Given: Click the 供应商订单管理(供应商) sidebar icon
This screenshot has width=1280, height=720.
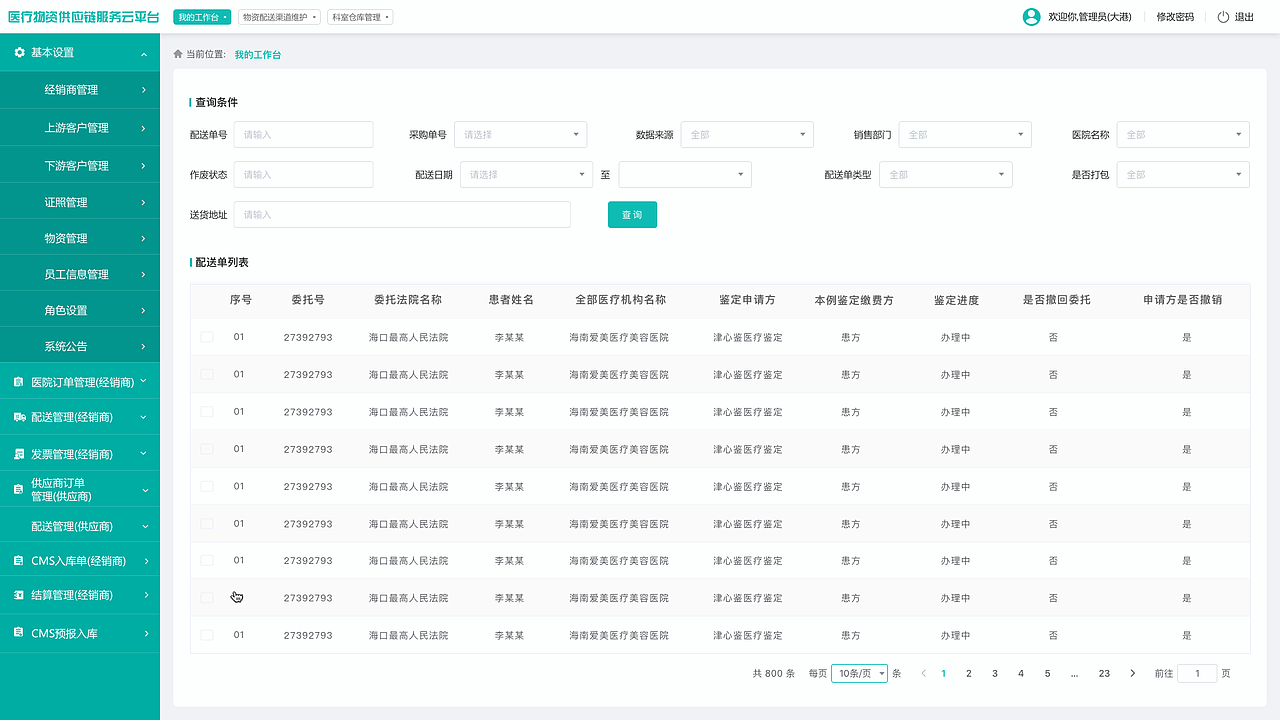Looking at the screenshot, I should (19, 490).
